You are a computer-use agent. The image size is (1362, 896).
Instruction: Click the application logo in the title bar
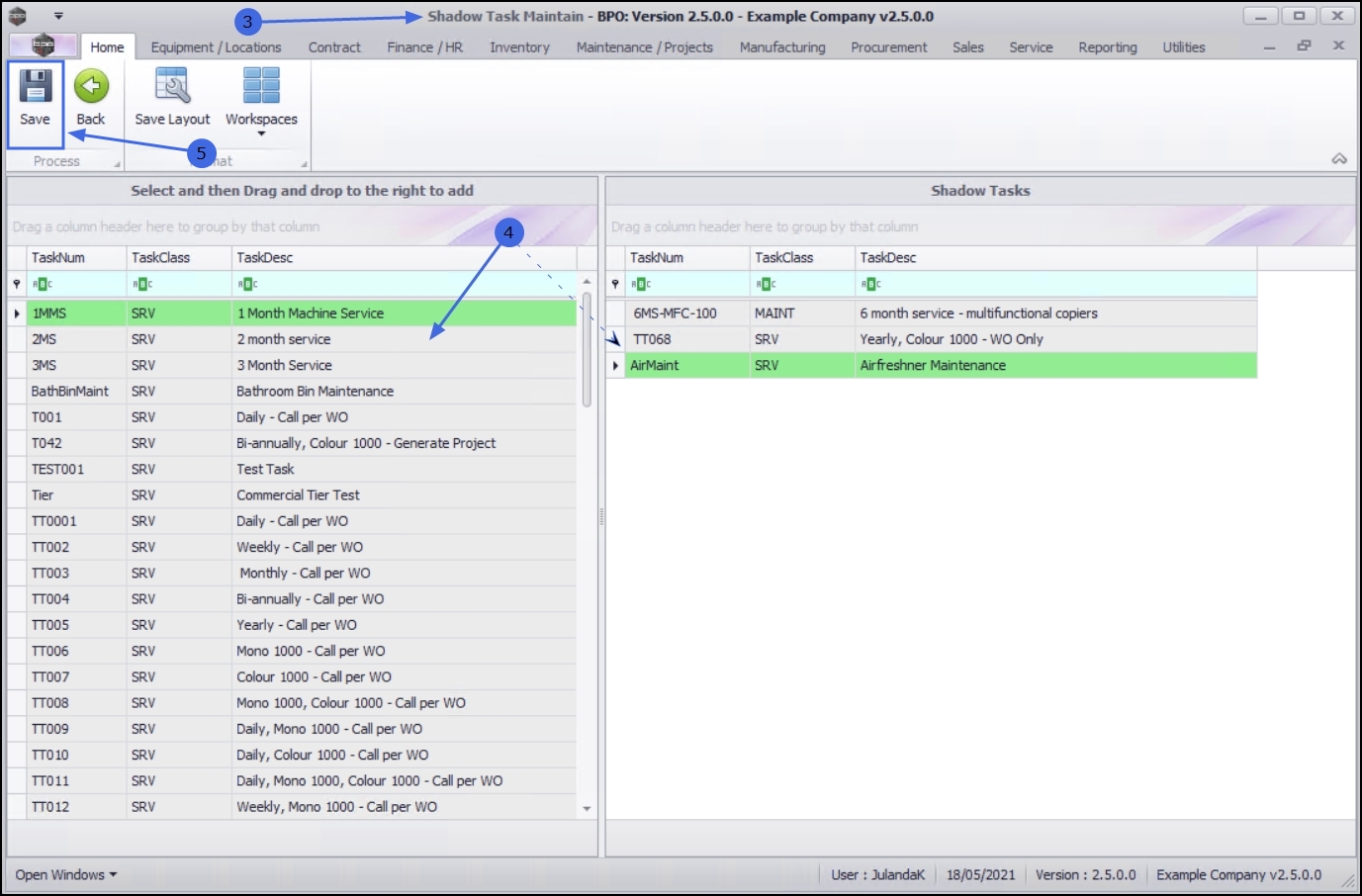point(18,16)
